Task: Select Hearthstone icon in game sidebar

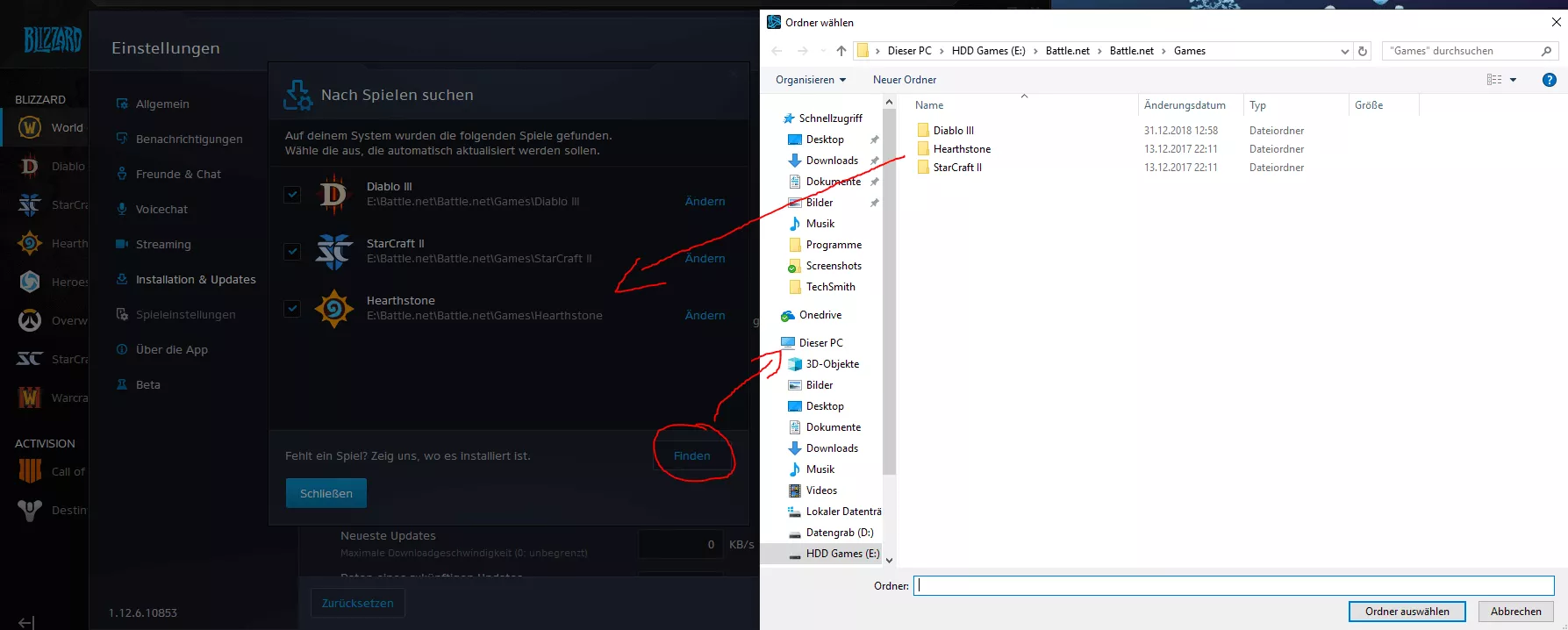Action: point(30,243)
